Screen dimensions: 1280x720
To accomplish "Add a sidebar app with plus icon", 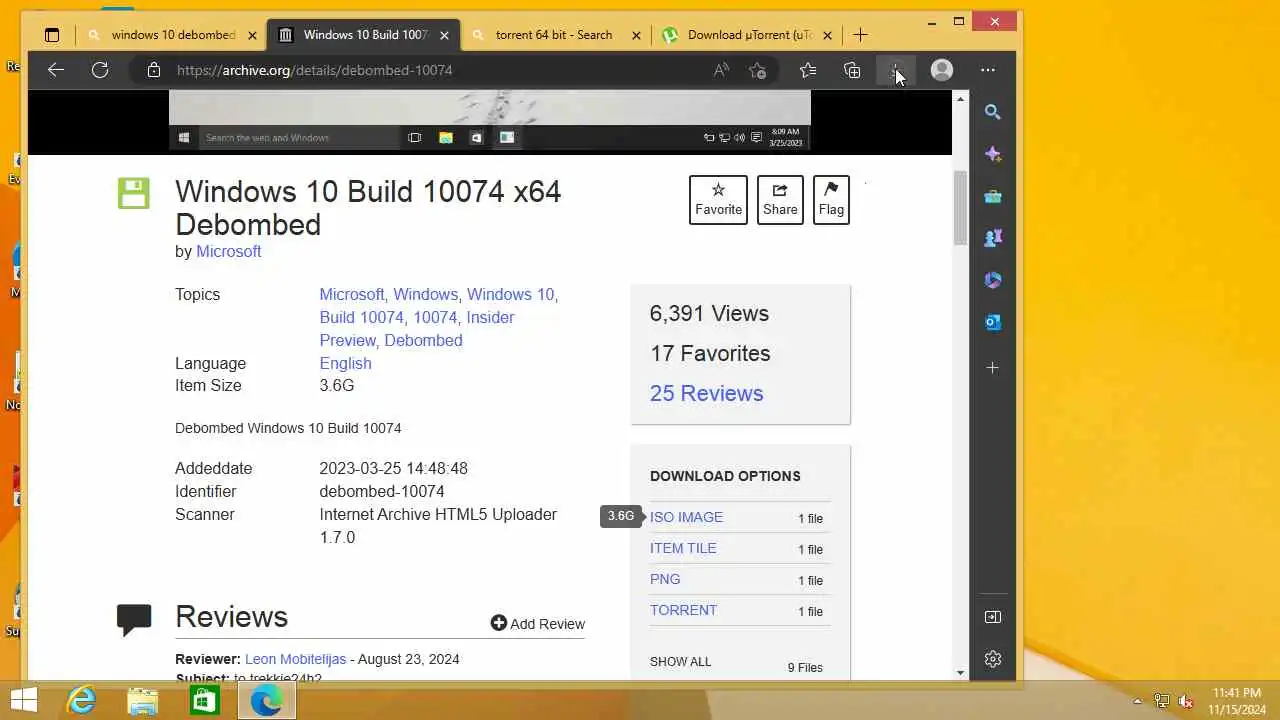I will pos(993,368).
